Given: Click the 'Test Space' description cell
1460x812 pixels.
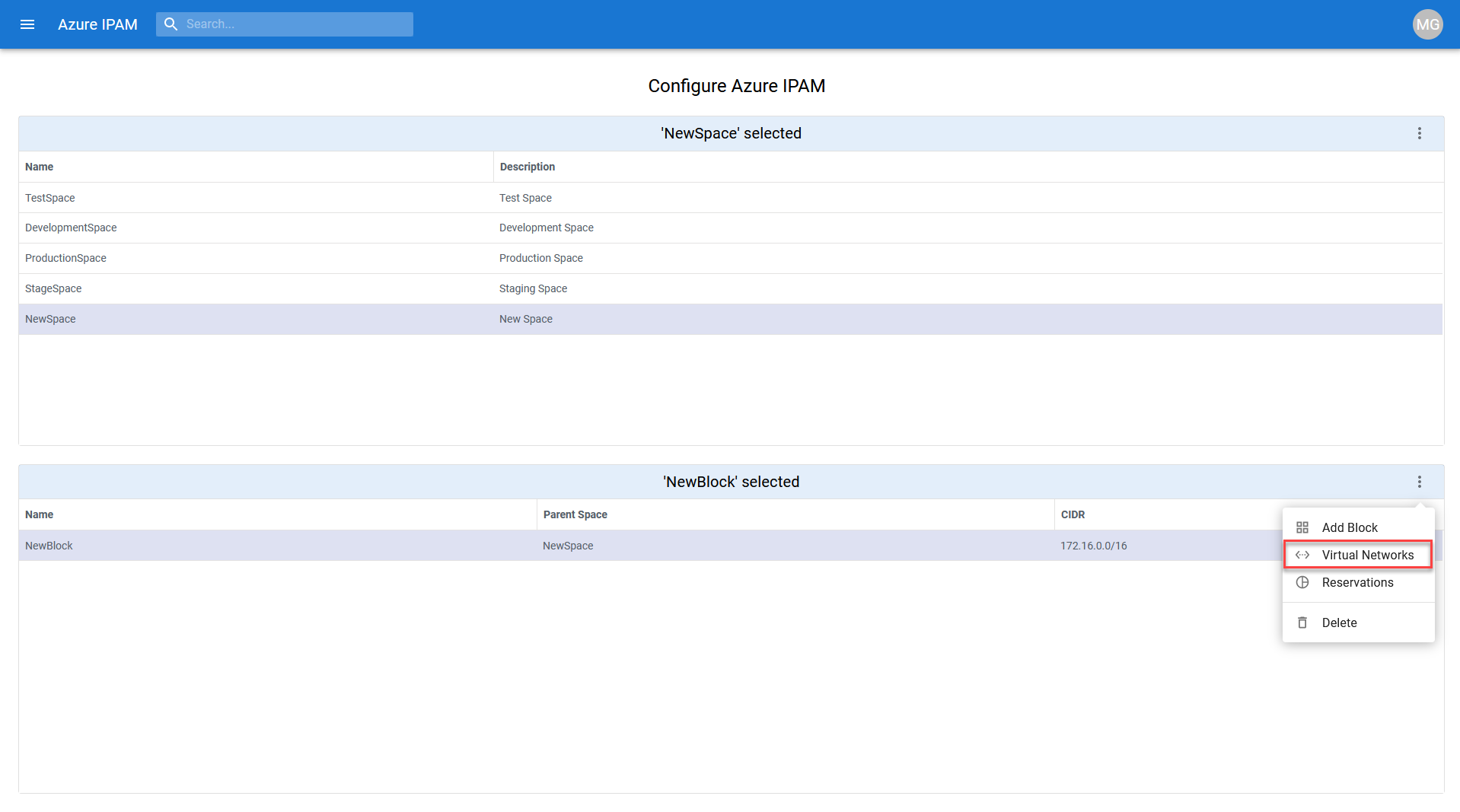Looking at the screenshot, I should tap(967, 198).
